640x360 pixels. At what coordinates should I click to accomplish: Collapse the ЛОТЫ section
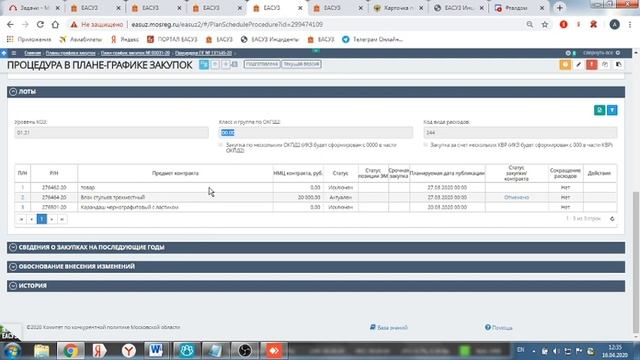pos(13,92)
